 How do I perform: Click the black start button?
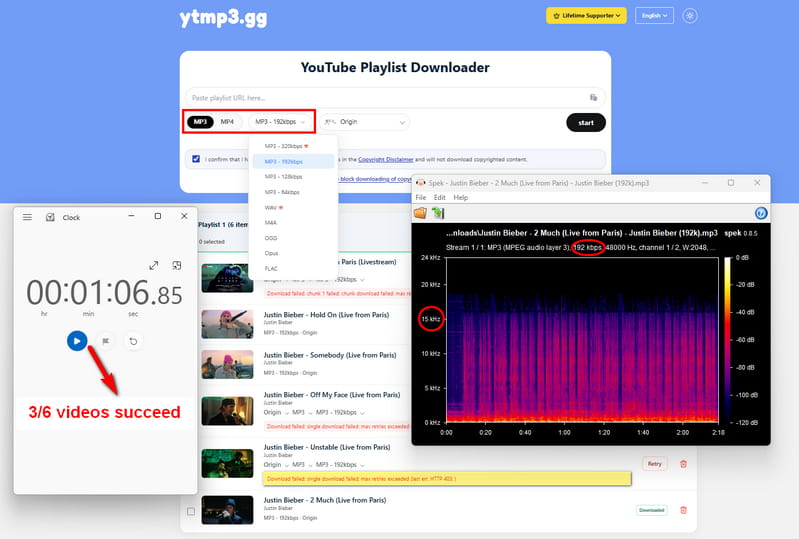(585, 122)
